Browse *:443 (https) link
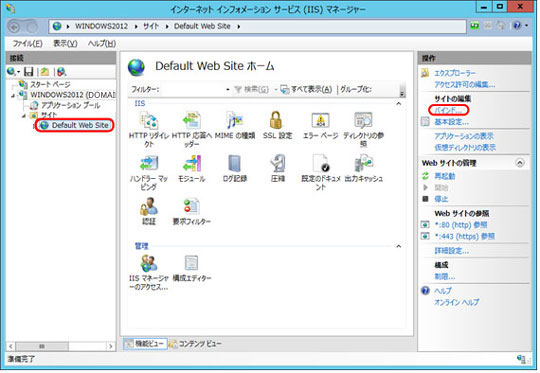Image resolution: width=540 pixels, height=373 pixels. (x=465, y=236)
